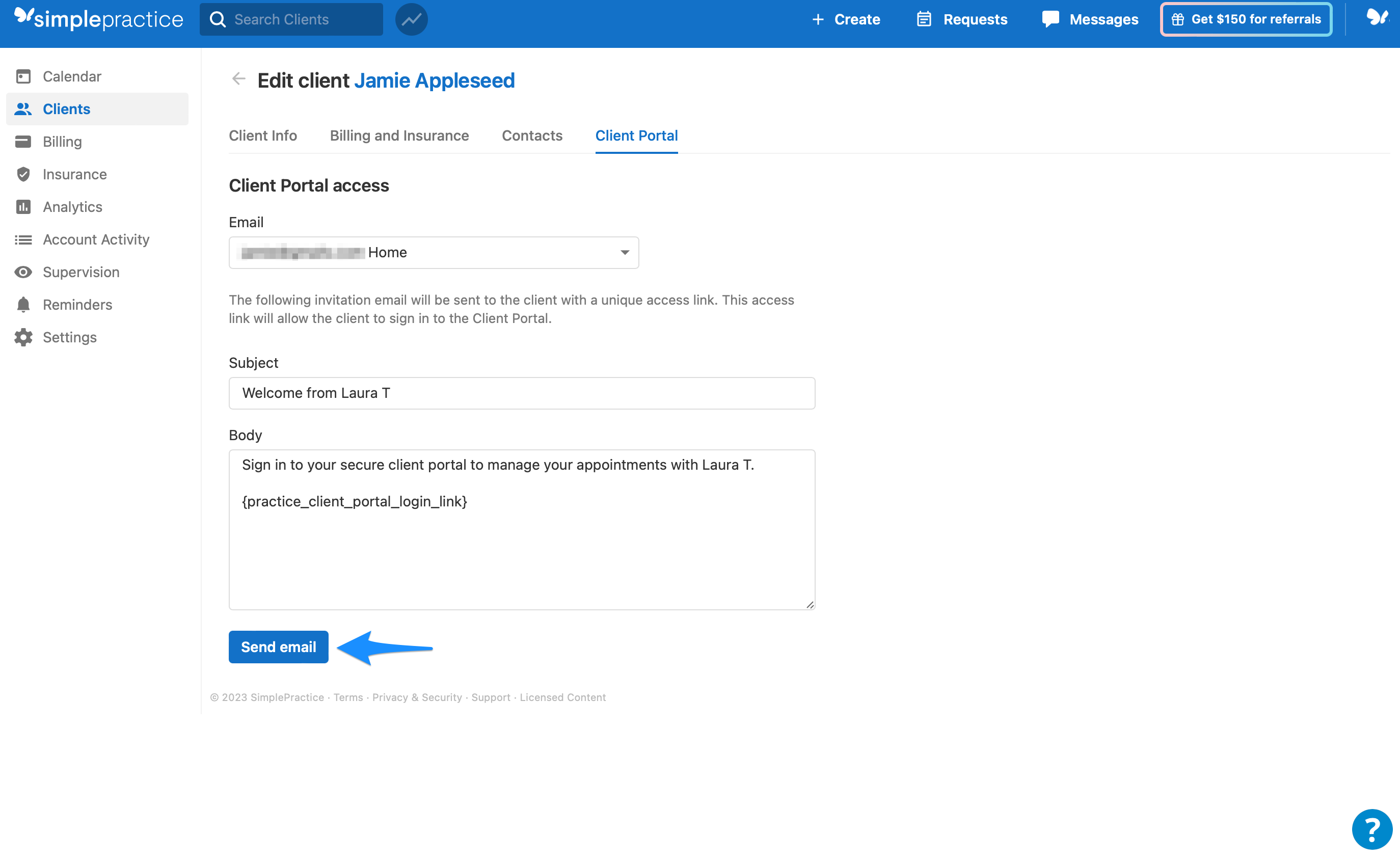The width and height of the screenshot is (1400, 862).
Task: Click the Insurance shield icon
Action: (23, 174)
